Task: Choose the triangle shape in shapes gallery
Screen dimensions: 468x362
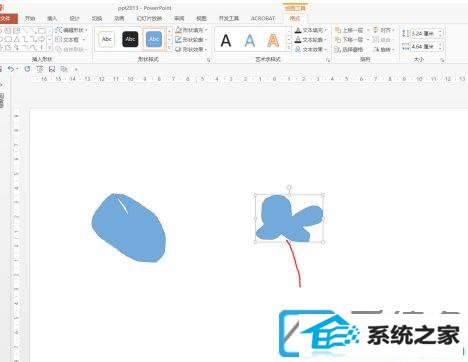Action: 17,40
